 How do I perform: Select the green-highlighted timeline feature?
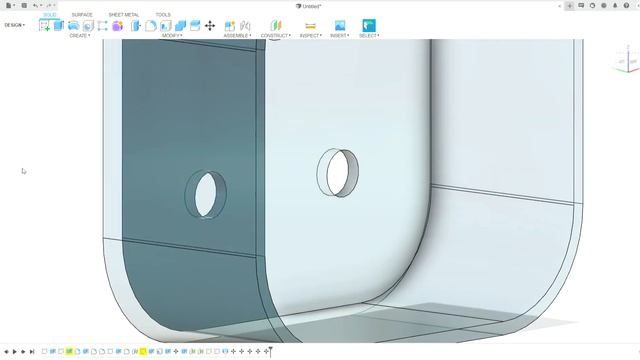69,351
